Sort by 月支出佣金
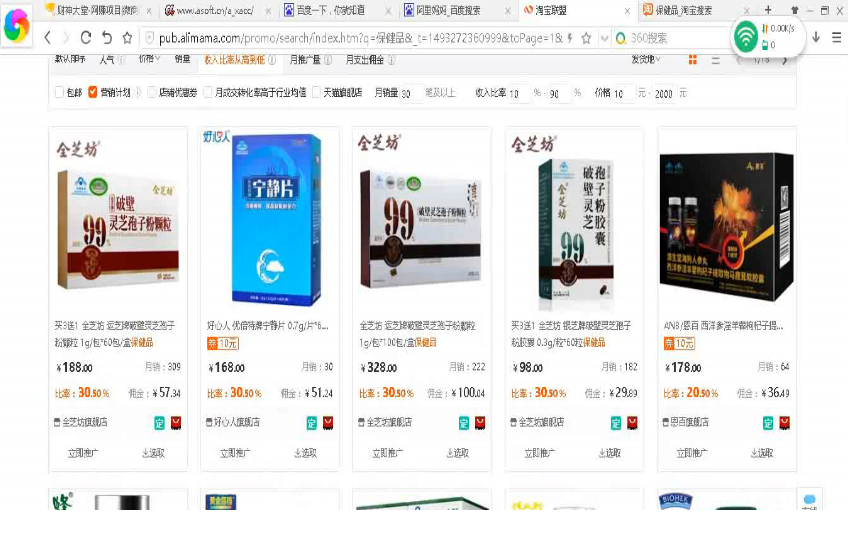 pyautogui.click(x=365, y=59)
